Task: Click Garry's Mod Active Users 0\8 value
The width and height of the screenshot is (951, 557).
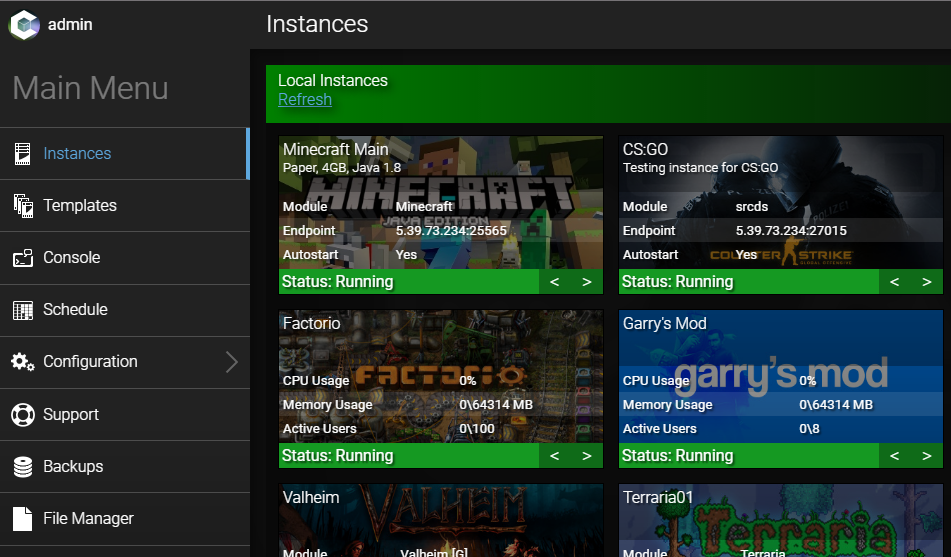Action: point(809,429)
